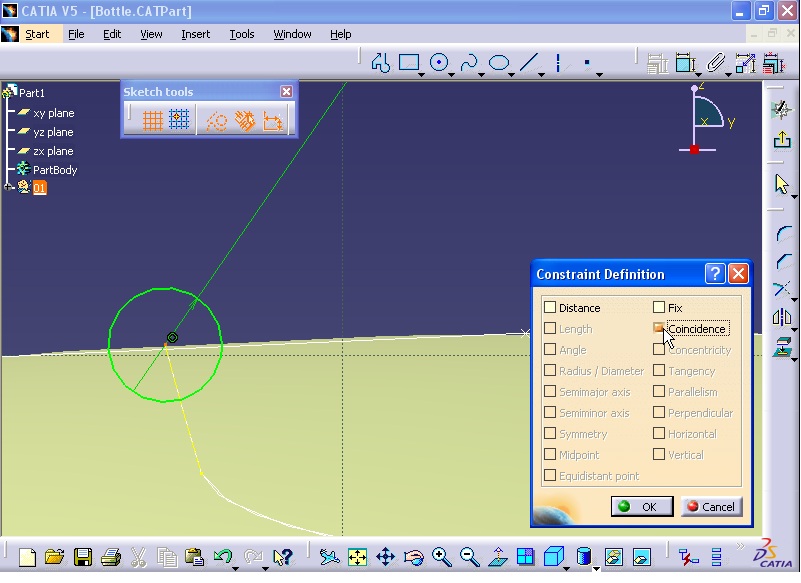This screenshot has width=801, height=583.
Task: Select the Corner tool
Action: (x=783, y=233)
